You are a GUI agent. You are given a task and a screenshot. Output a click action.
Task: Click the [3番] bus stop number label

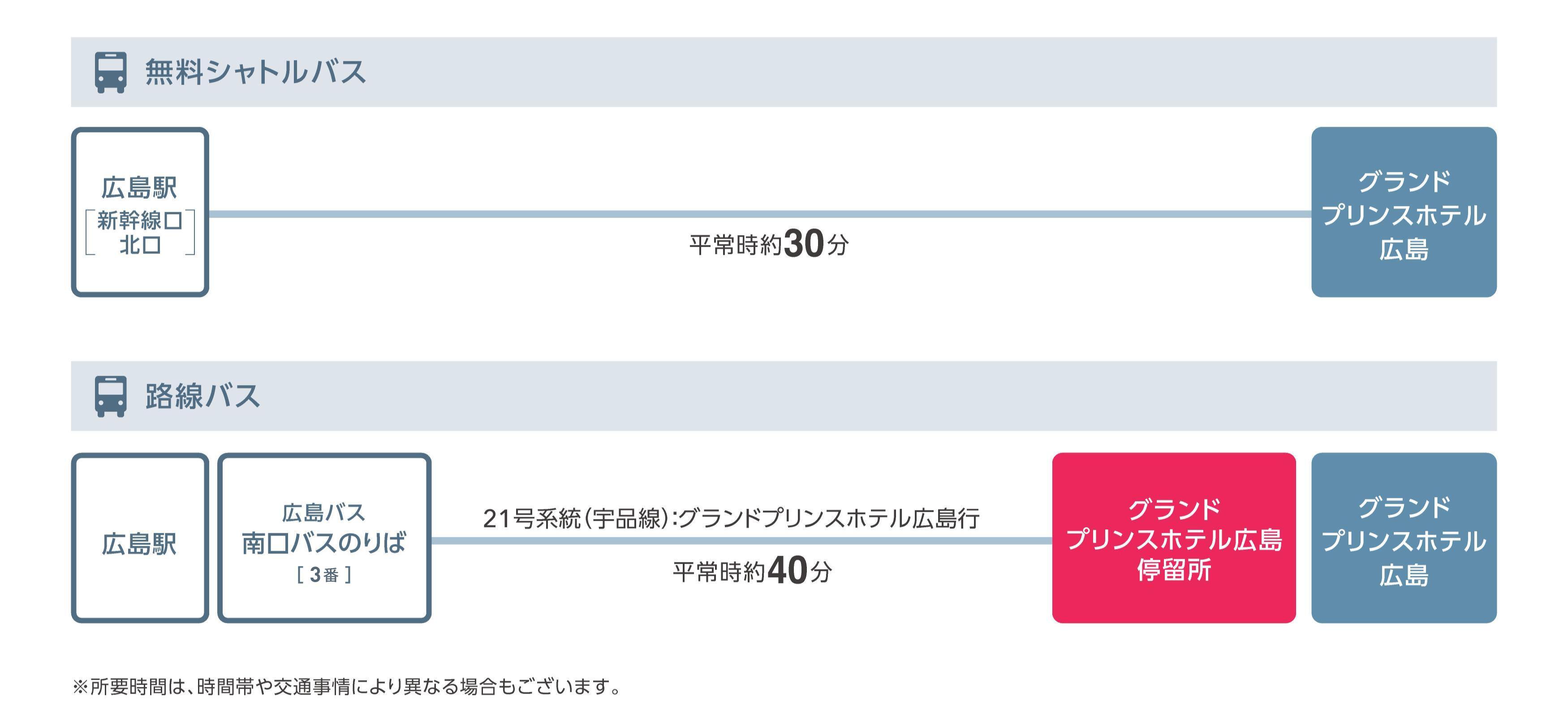coord(324,574)
